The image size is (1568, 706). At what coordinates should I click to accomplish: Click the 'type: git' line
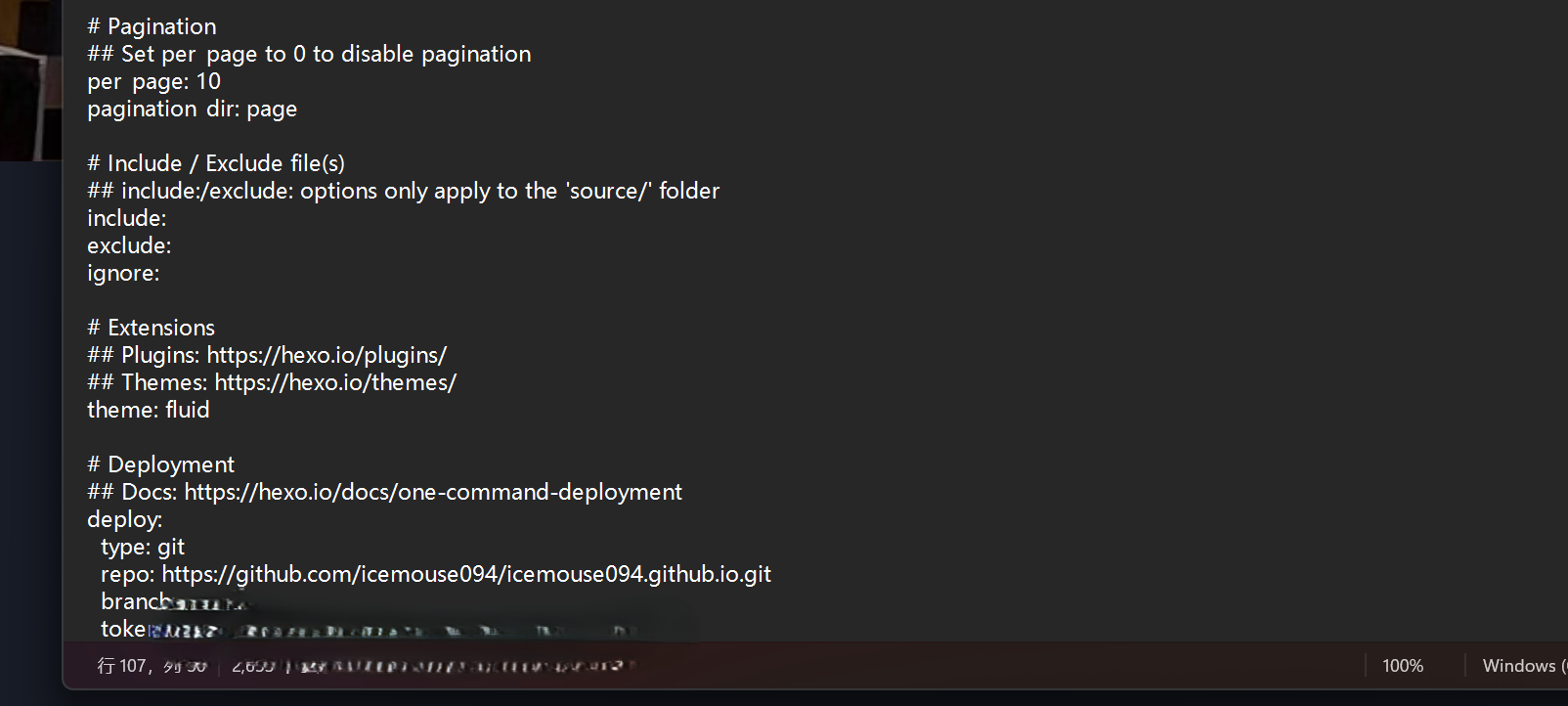click(143, 547)
